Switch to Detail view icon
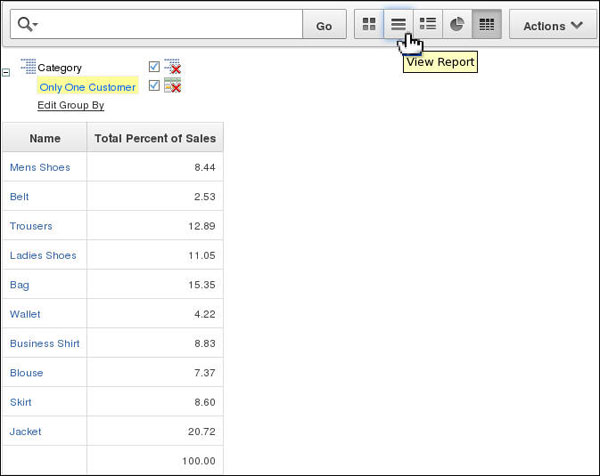 pyautogui.click(x=428, y=24)
